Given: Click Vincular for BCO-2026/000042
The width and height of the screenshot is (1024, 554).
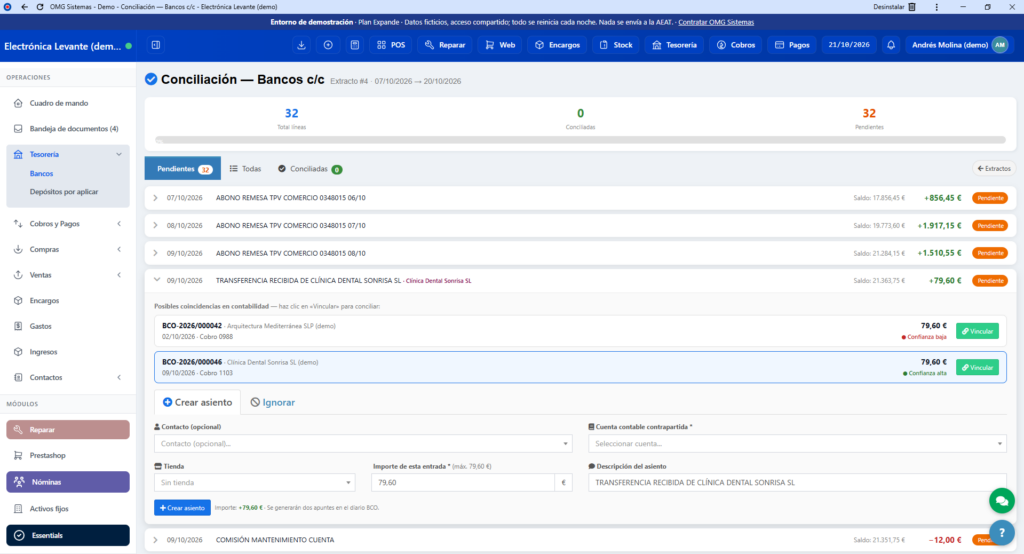Looking at the screenshot, I should 977,331.
